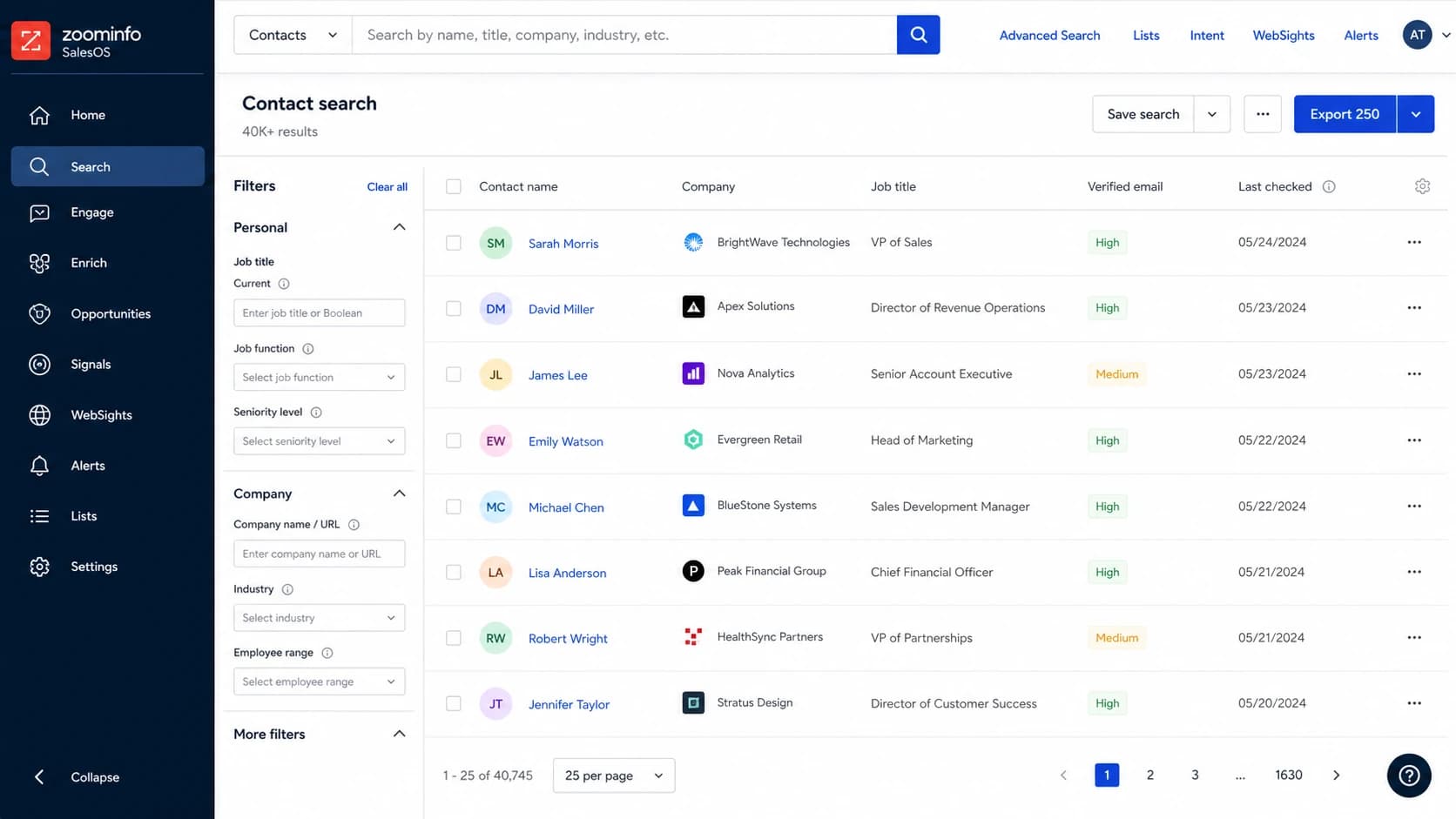Click the Industry info icon
The height and width of the screenshot is (819, 1456).
pos(287,589)
